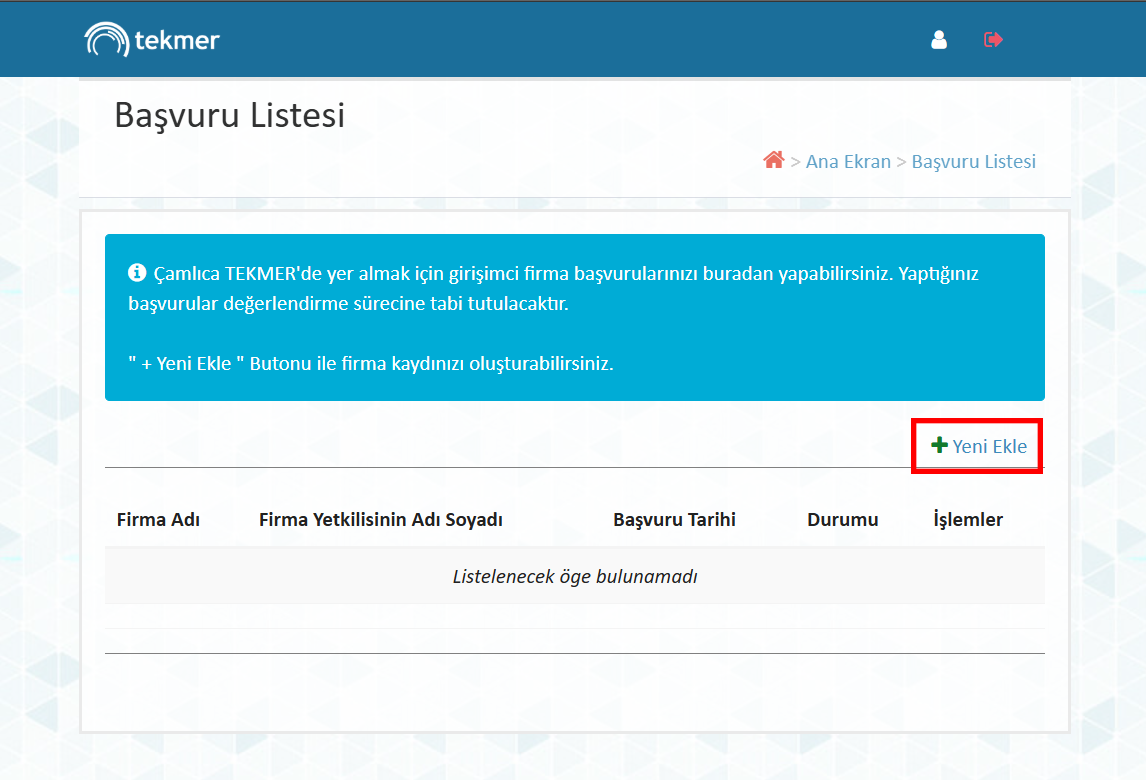Select Firma Yetkilisinin Adı Soyadı column header

click(x=381, y=520)
